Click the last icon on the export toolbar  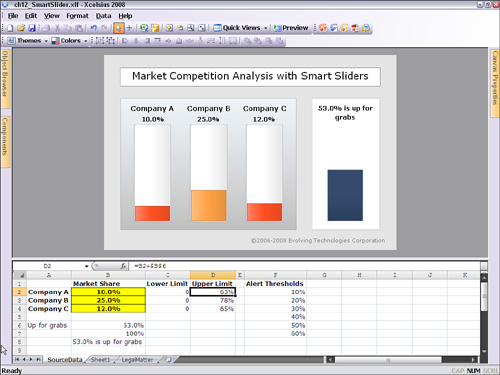click(366, 28)
